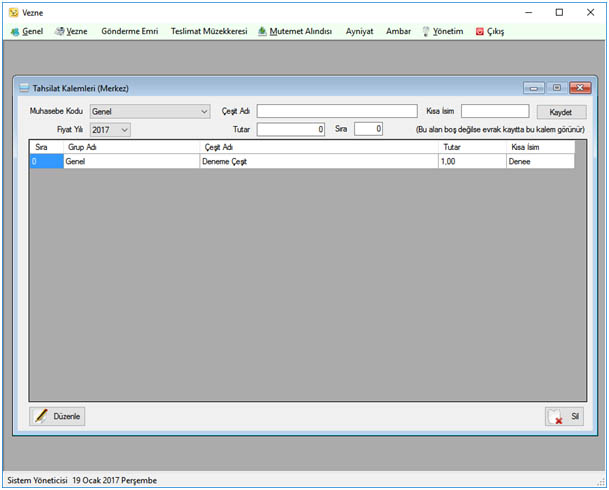Open the Gönderme Emri menu
The image size is (609, 490).
tap(130, 31)
